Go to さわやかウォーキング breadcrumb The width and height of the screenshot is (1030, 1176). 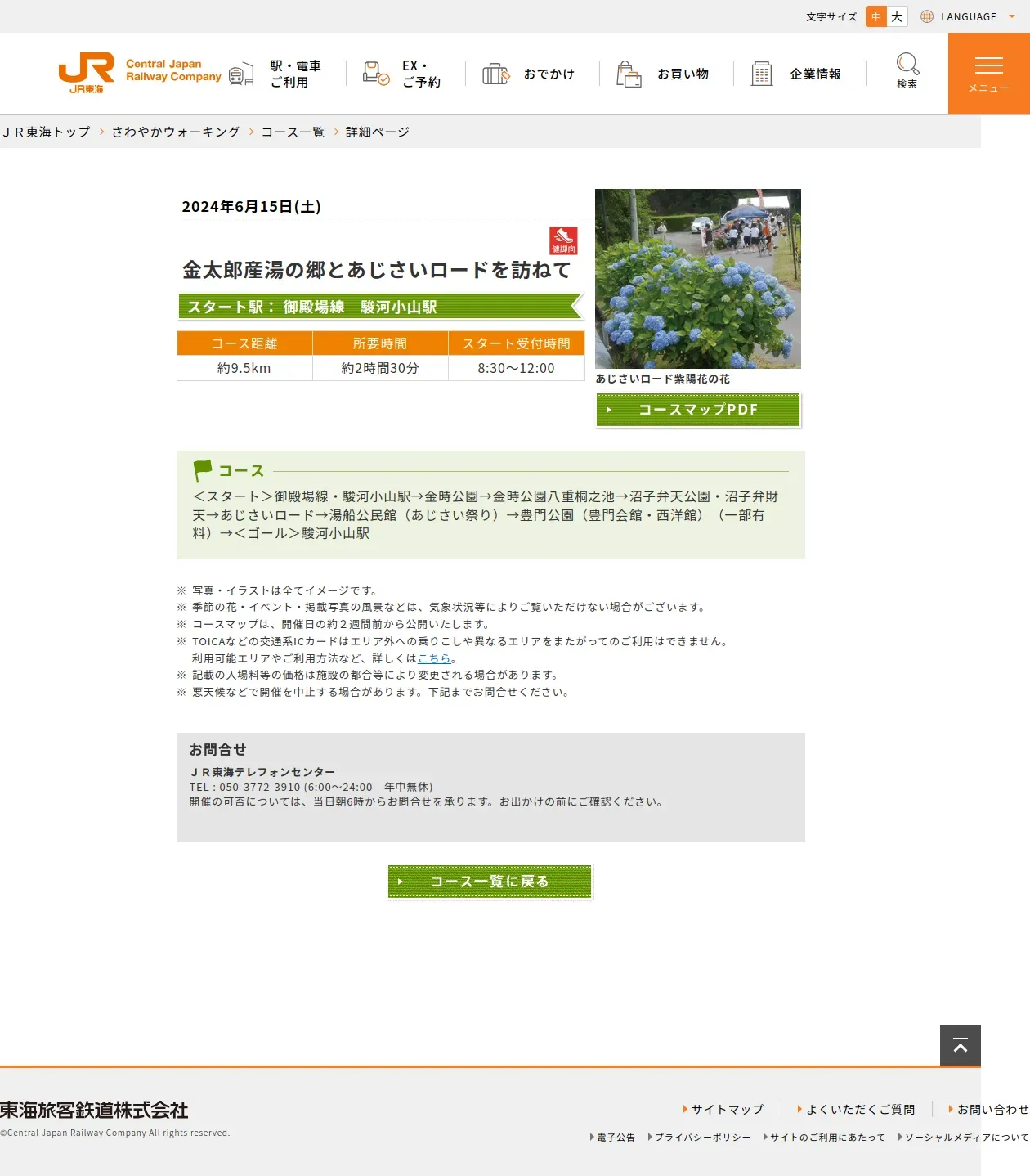coord(176,132)
